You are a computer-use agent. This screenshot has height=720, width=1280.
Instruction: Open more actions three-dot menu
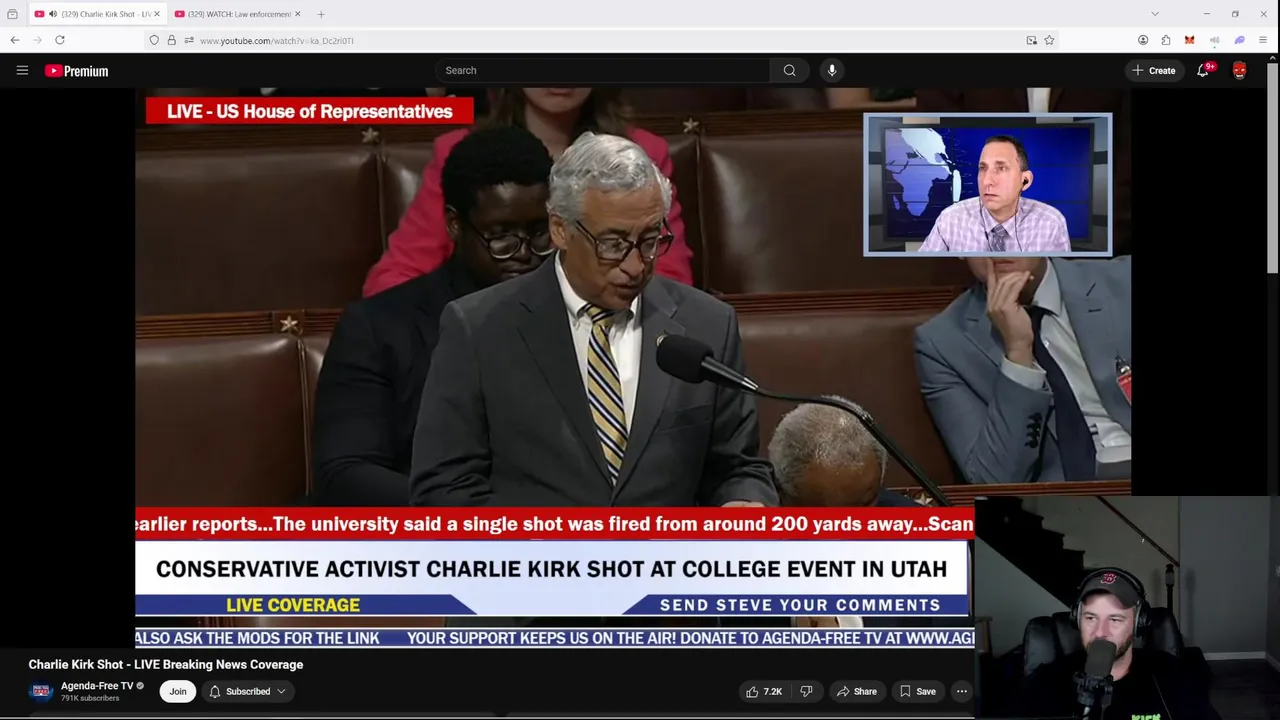[961, 691]
